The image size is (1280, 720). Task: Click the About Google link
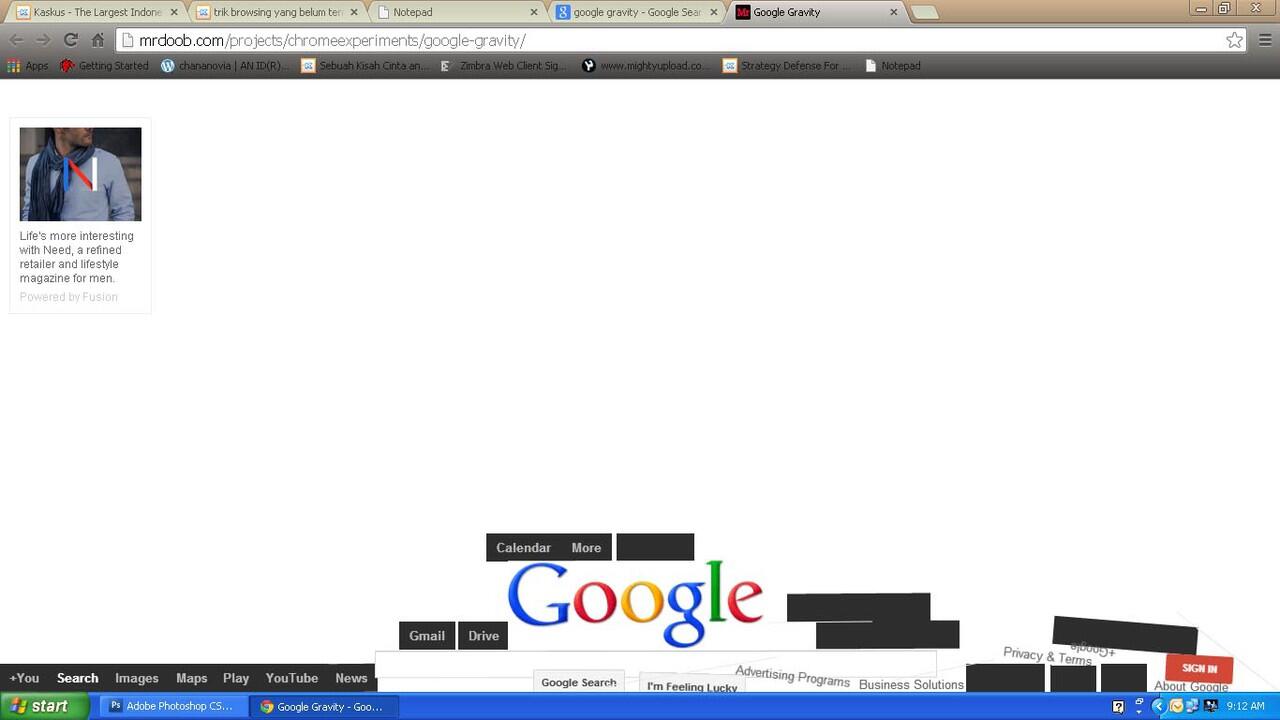click(x=1191, y=686)
